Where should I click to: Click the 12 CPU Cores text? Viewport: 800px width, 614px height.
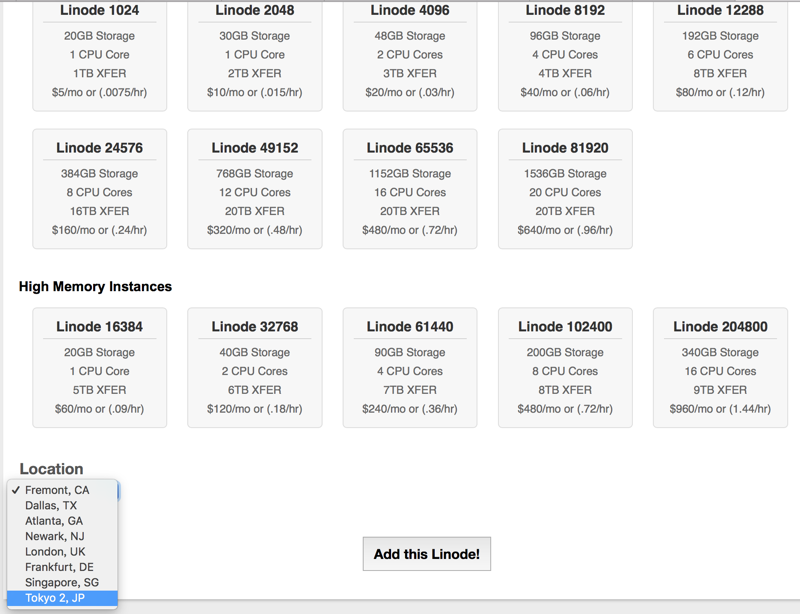(x=255, y=192)
